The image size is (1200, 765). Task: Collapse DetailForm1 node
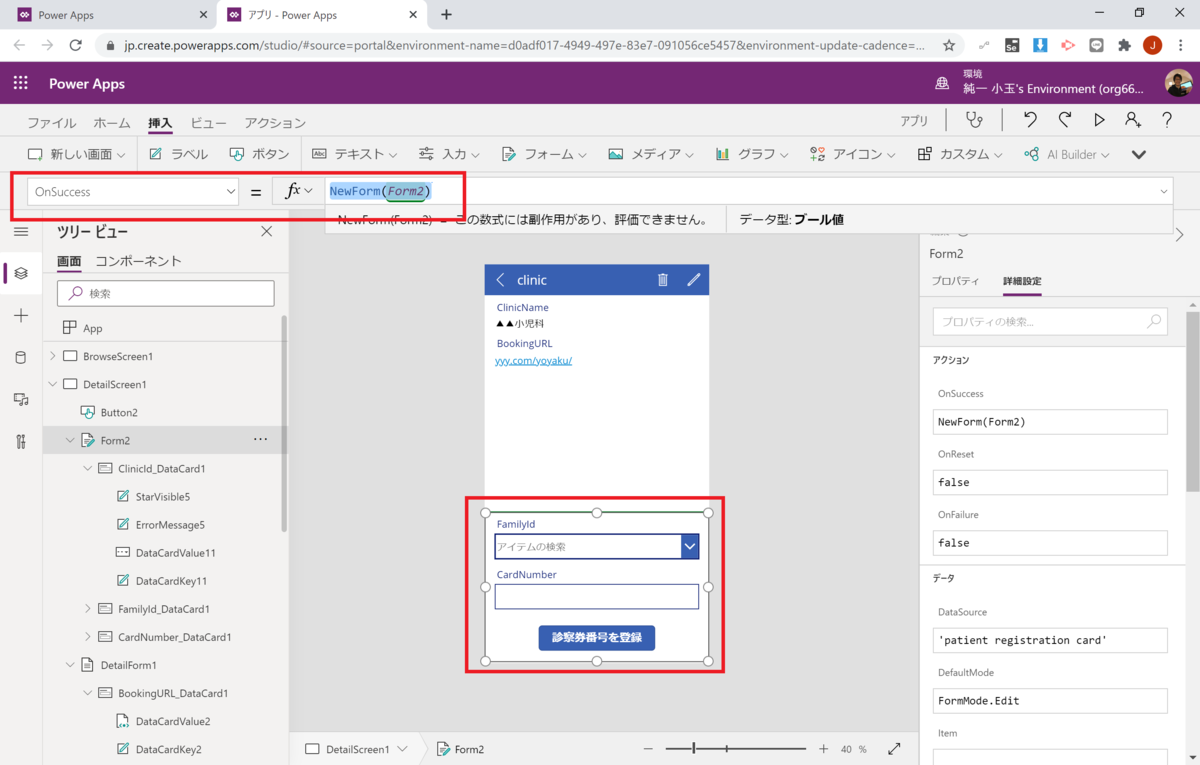[70, 664]
